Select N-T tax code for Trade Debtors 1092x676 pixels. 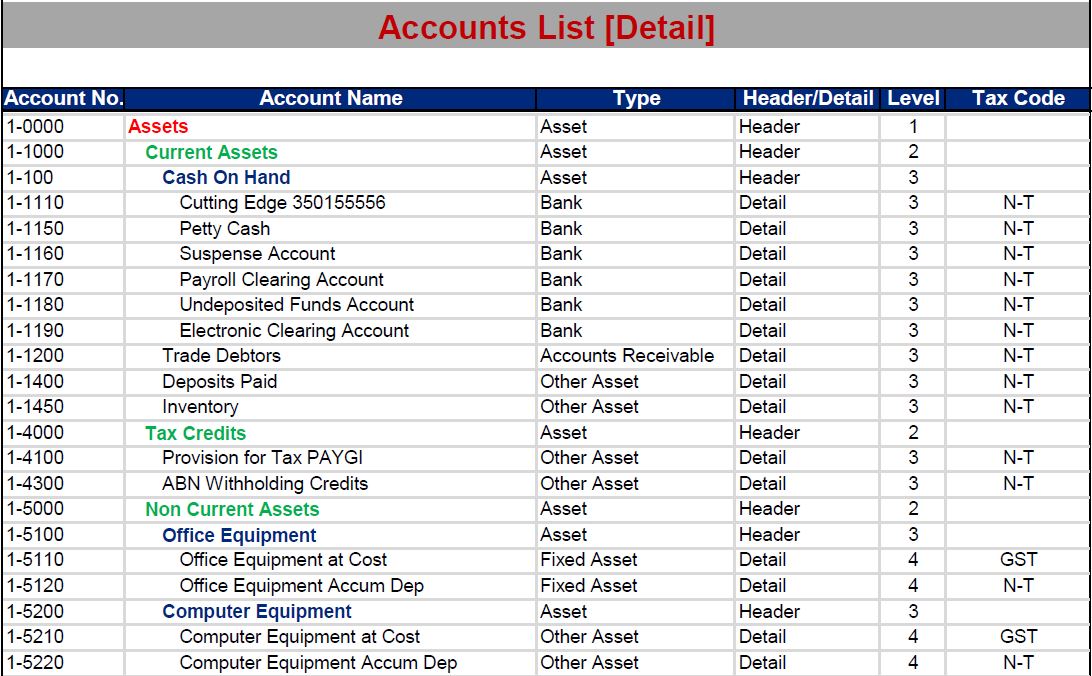click(x=1018, y=356)
